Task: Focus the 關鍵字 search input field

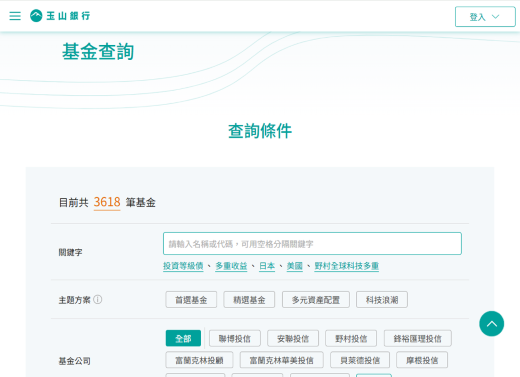Action: coord(312,244)
